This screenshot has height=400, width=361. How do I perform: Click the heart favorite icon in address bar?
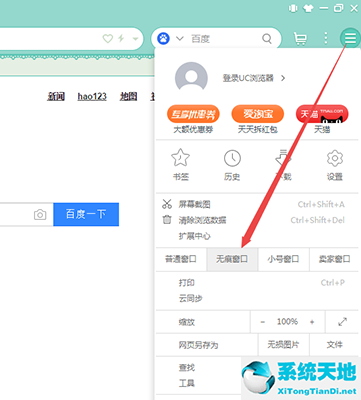(108, 39)
